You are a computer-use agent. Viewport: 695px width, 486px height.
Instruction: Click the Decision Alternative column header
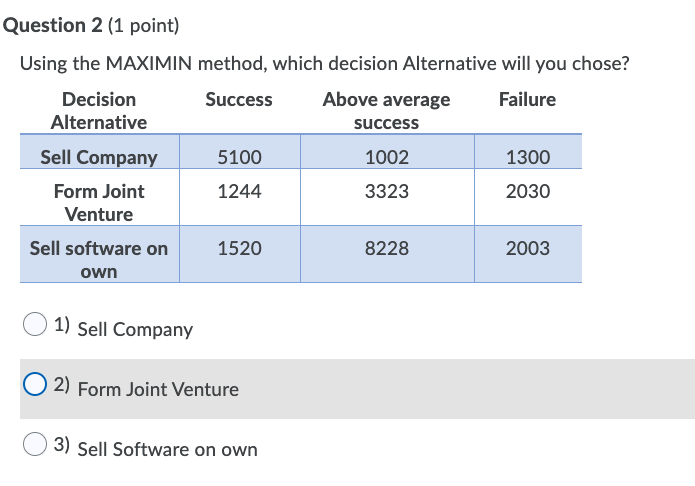(x=99, y=111)
